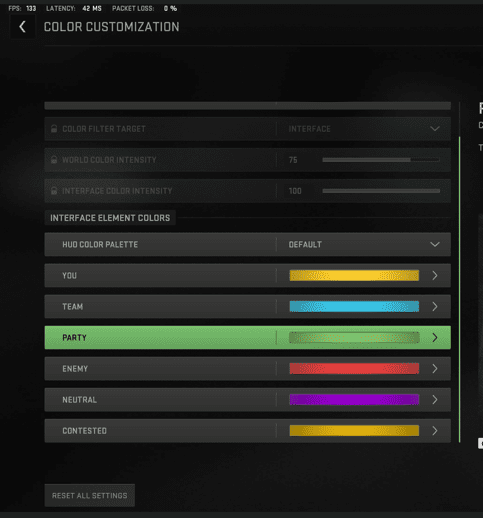Go back using the left arrow button
Image resolution: width=483 pixels, height=518 pixels.
pyautogui.click(x=22, y=27)
